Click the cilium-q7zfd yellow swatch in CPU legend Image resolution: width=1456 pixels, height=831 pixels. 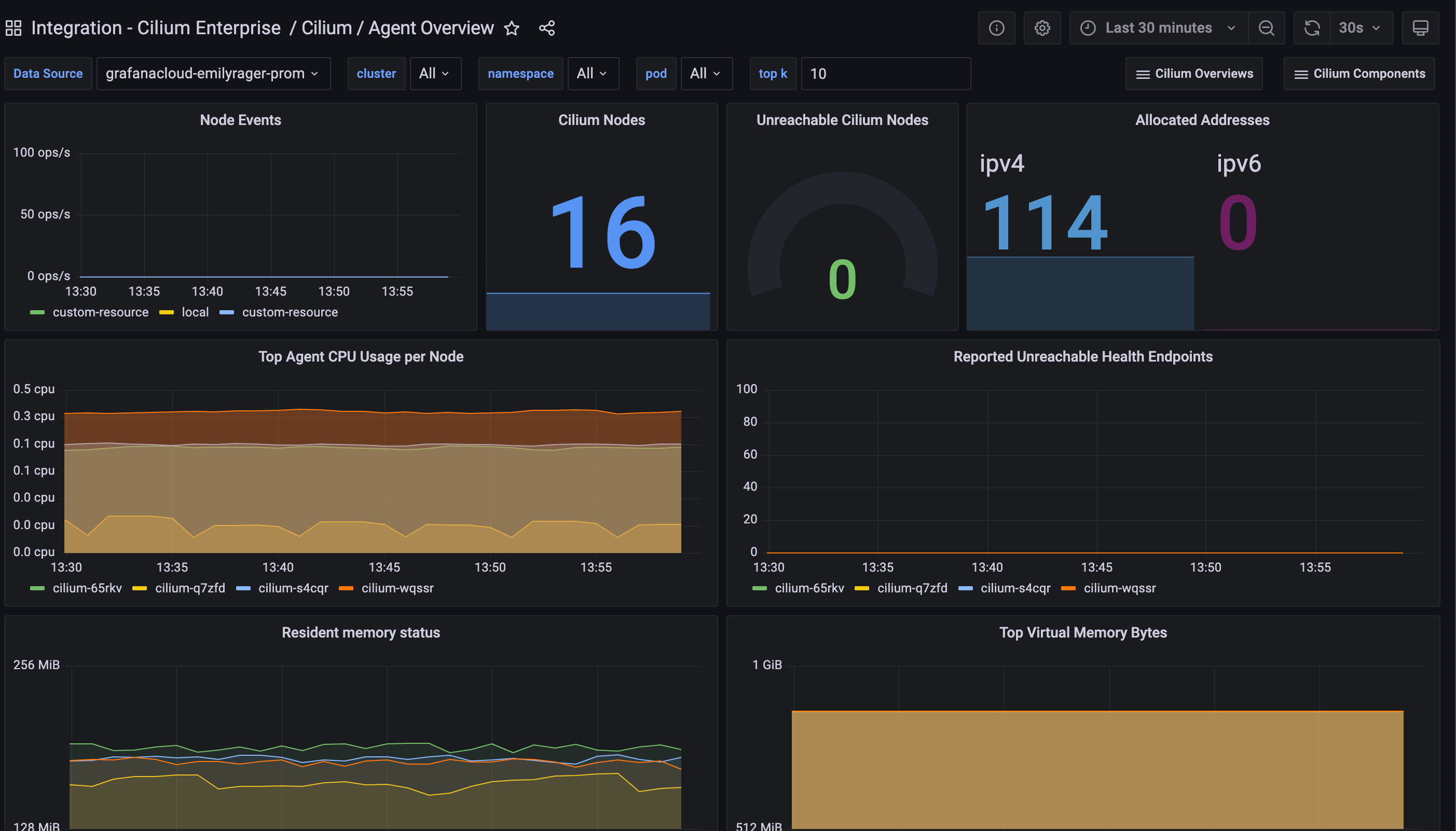(x=140, y=588)
